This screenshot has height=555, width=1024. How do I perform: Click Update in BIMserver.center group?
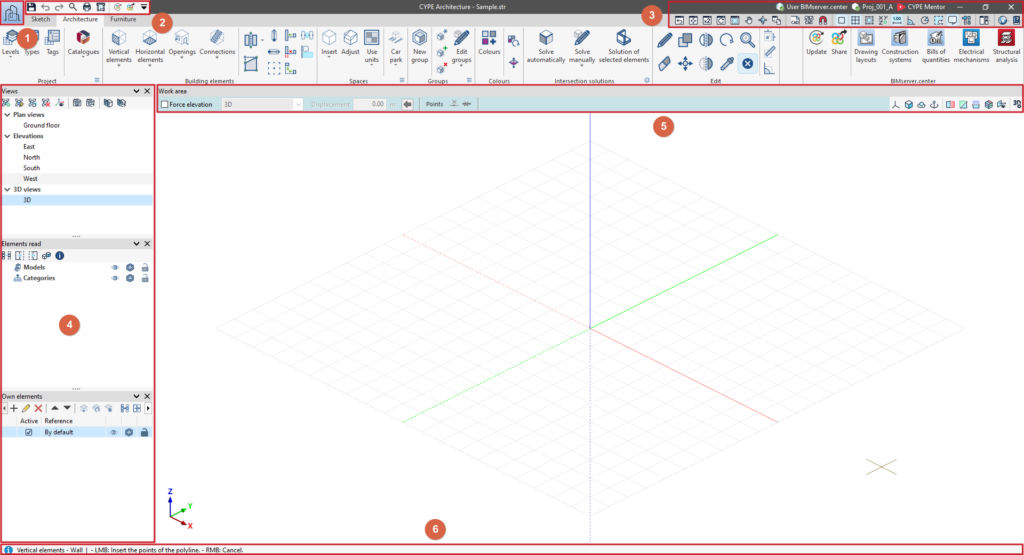[x=816, y=42]
